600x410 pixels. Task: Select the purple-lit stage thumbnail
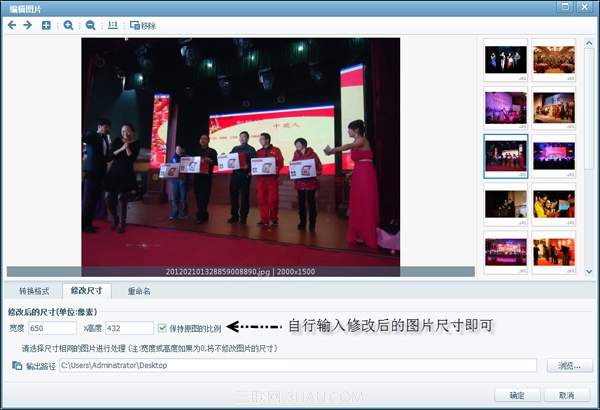click(x=505, y=108)
